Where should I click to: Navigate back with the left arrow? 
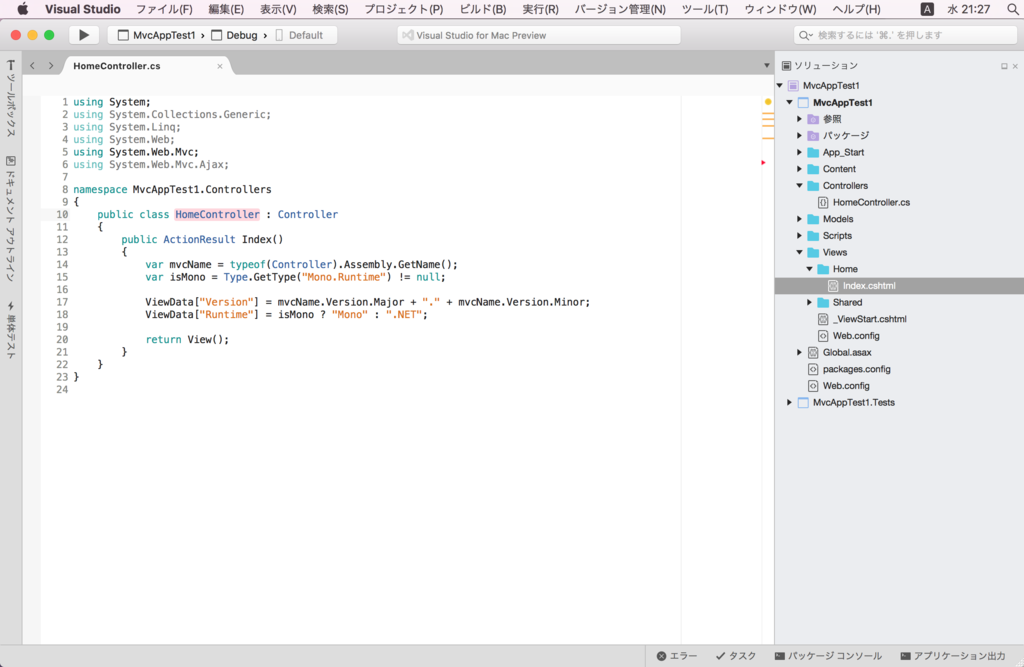(x=33, y=65)
